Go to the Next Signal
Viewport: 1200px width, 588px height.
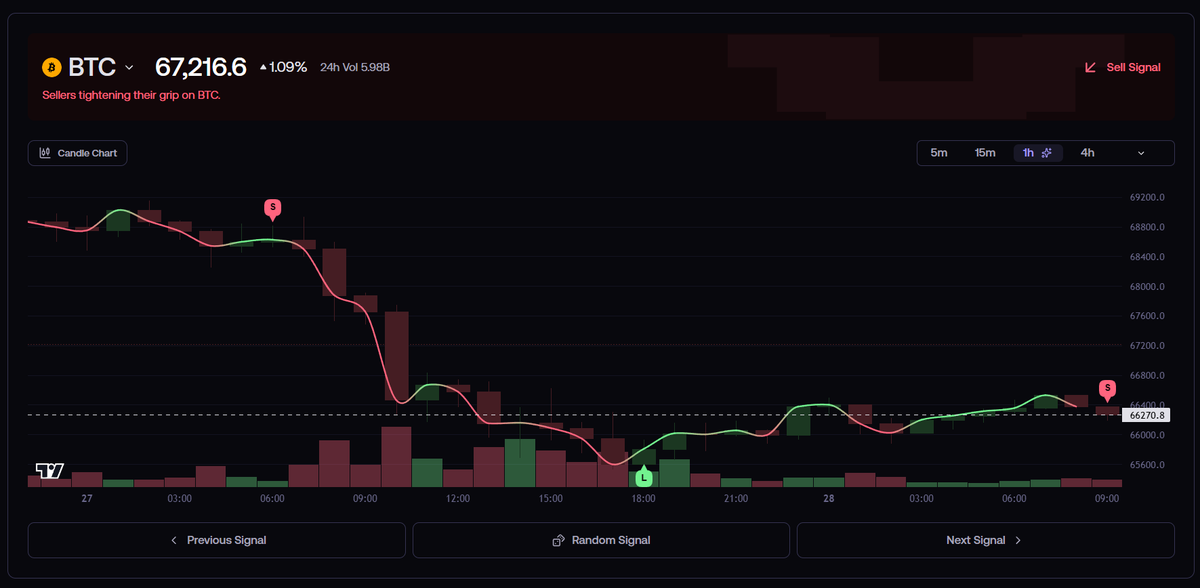(985, 540)
